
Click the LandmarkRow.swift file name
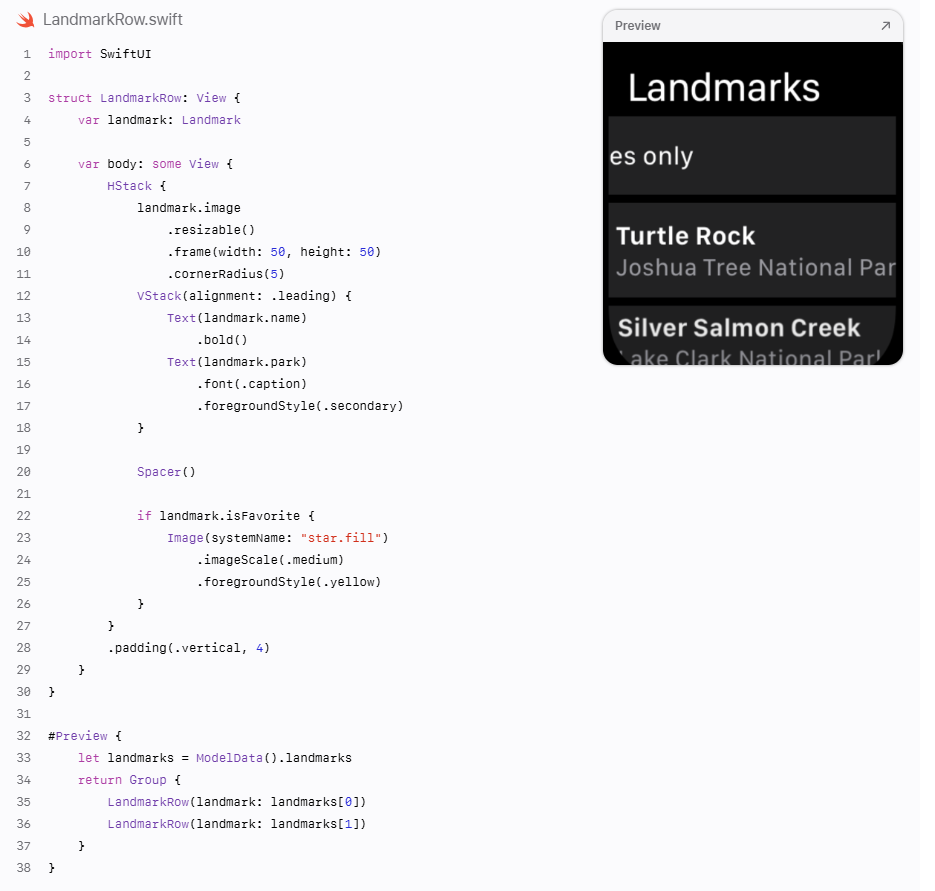pyautogui.click(x=113, y=20)
